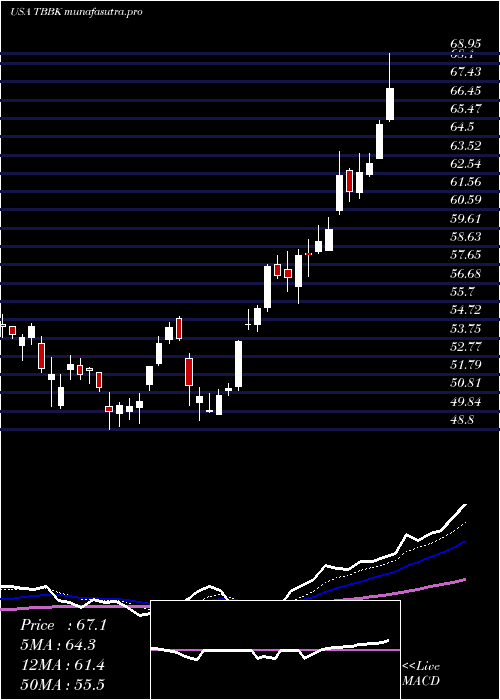Screen dimensions: 500x700
Task: Click the 65.47 price axis label
Action: [x=466, y=108]
